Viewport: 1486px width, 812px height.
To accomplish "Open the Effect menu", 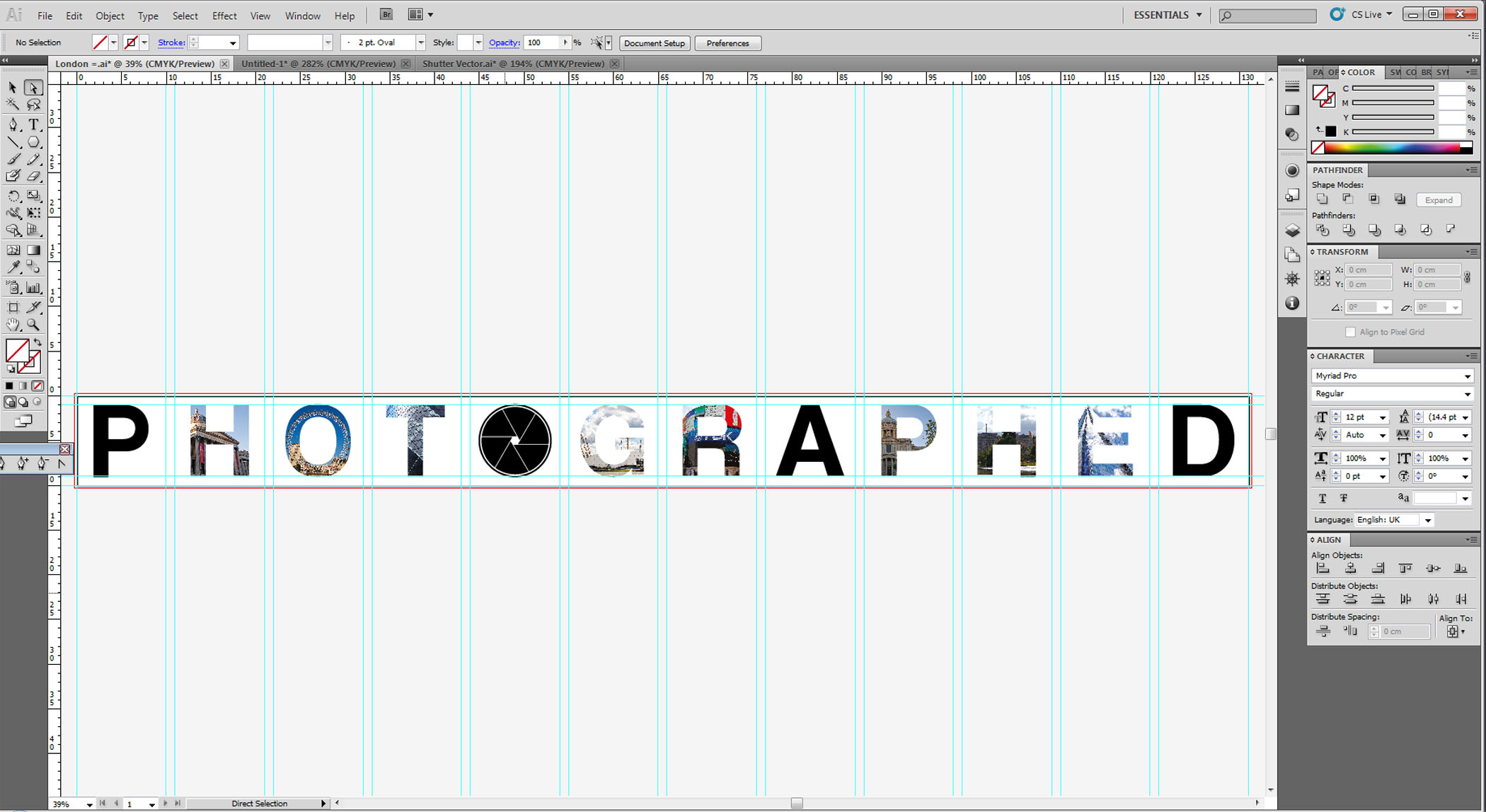I will point(224,16).
